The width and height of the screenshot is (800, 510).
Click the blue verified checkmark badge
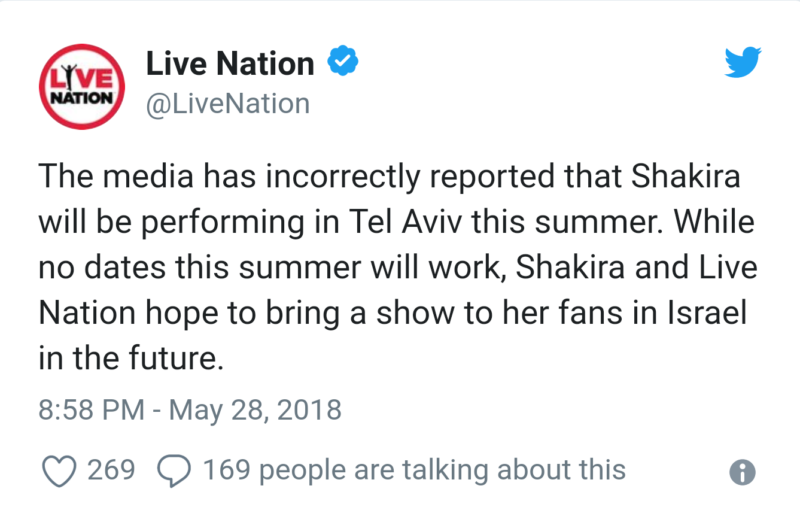pyautogui.click(x=343, y=65)
